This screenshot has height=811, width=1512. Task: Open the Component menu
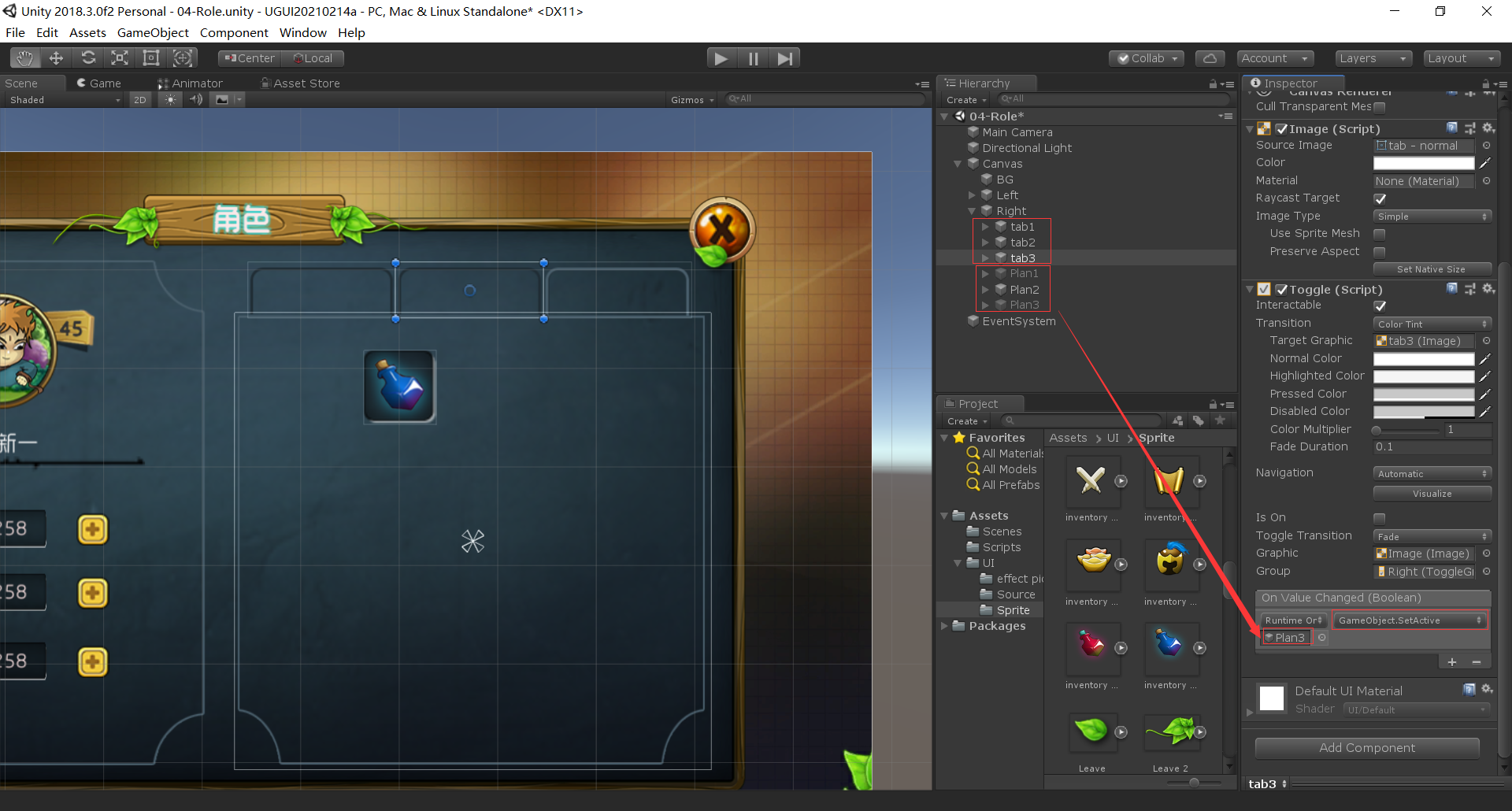tap(234, 32)
